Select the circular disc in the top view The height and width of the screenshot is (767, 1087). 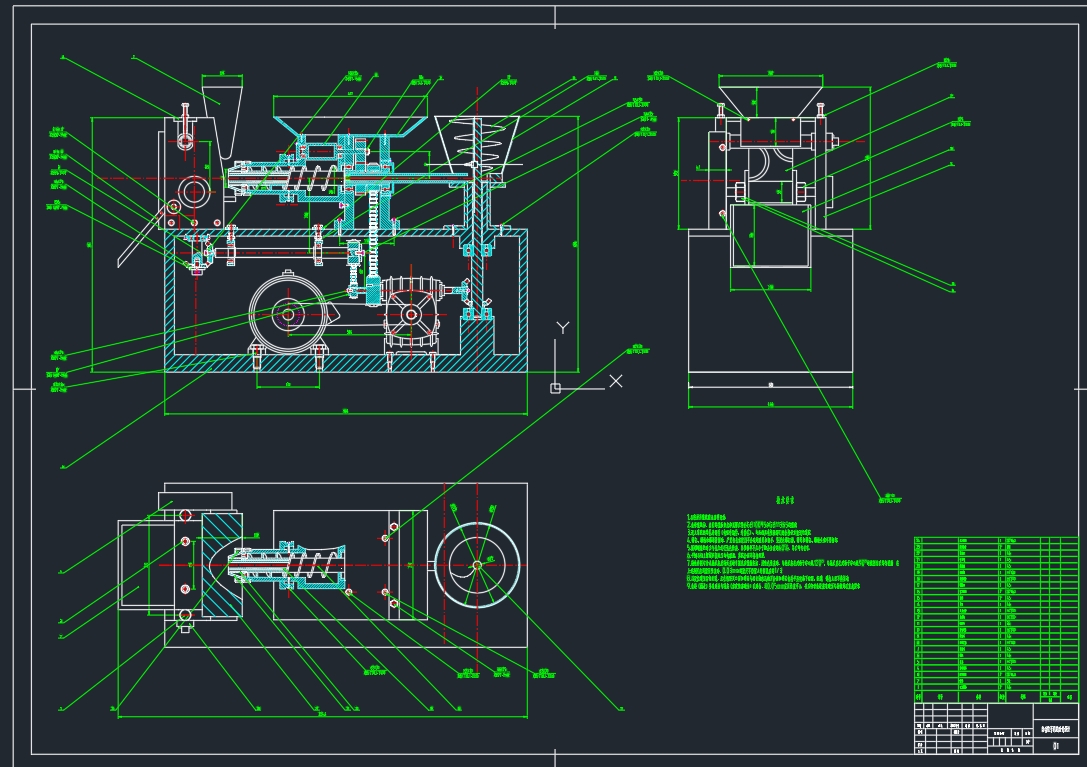tap(477, 565)
